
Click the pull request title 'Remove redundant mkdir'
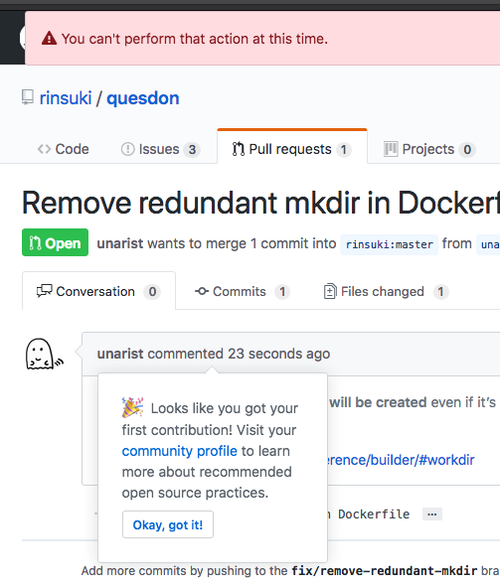coord(261,203)
